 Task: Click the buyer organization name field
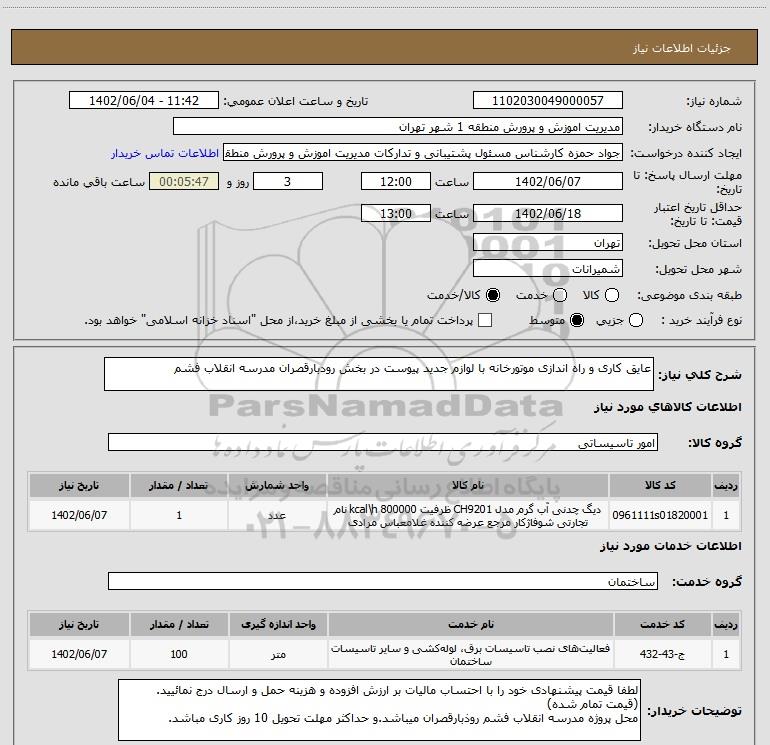tap(398, 127)
